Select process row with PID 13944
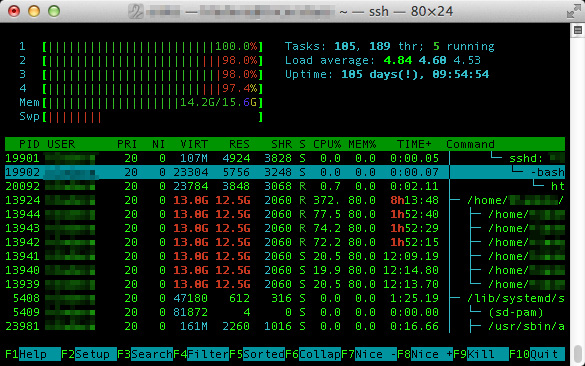Screen dimensions: 585x366 285,214
